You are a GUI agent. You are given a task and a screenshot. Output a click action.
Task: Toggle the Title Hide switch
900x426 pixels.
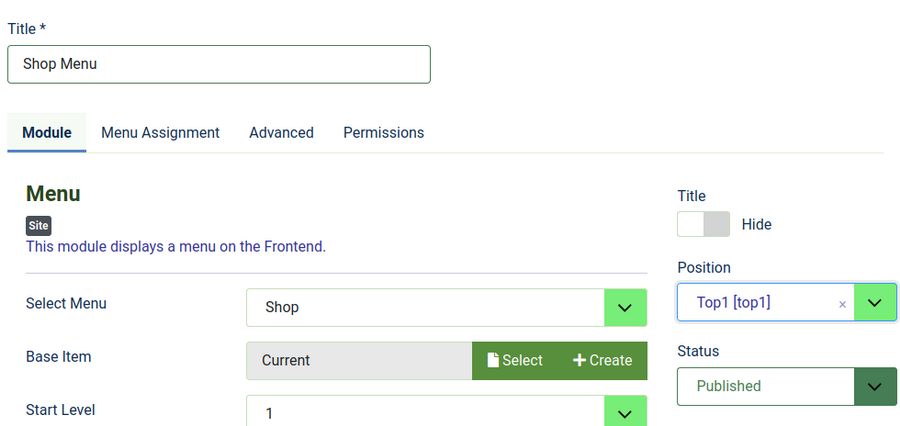pyautogui.click(x=703, y=224)
